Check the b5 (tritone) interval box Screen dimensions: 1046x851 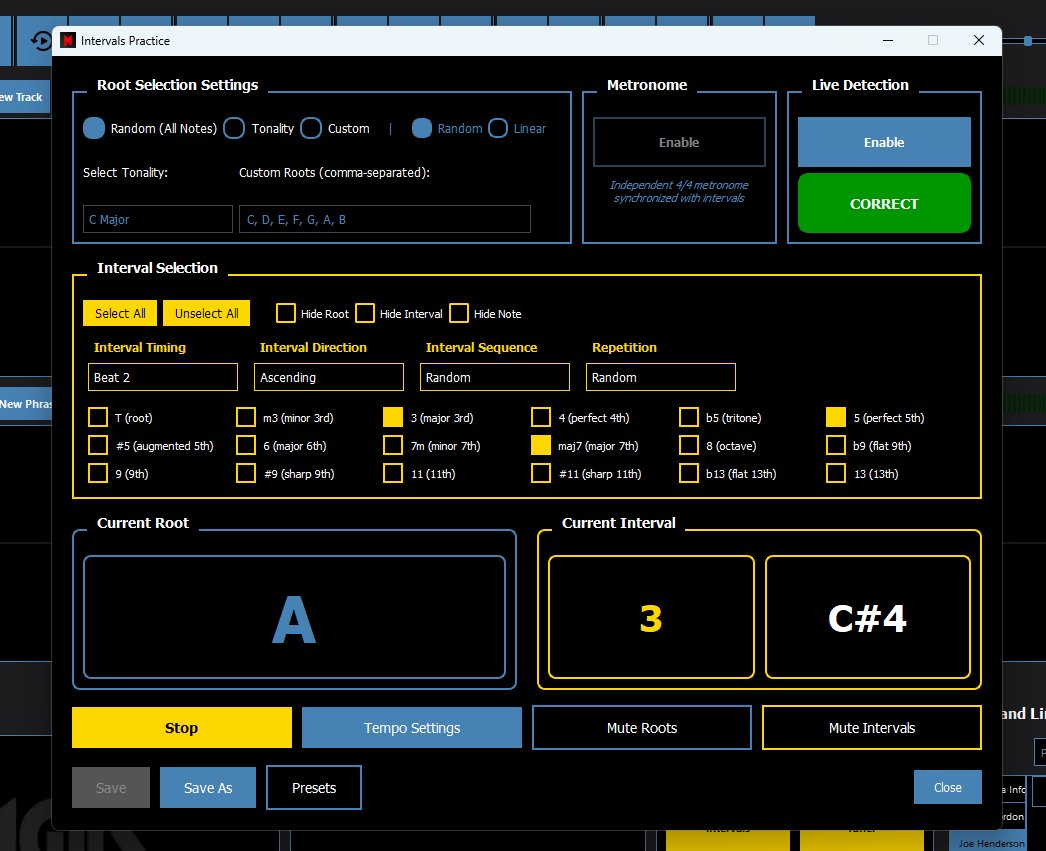(x=689, y=418)
